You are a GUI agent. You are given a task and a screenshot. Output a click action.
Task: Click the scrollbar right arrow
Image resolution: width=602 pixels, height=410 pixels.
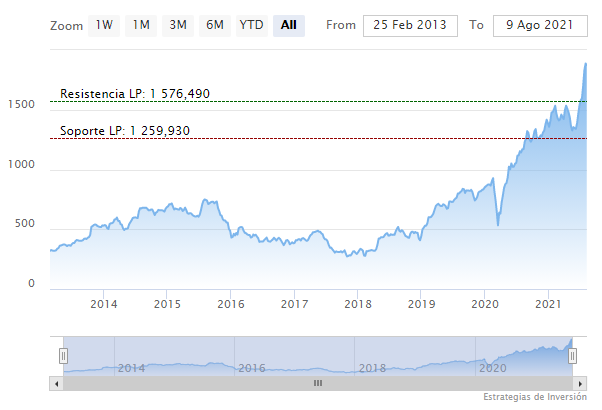(580, 384)
